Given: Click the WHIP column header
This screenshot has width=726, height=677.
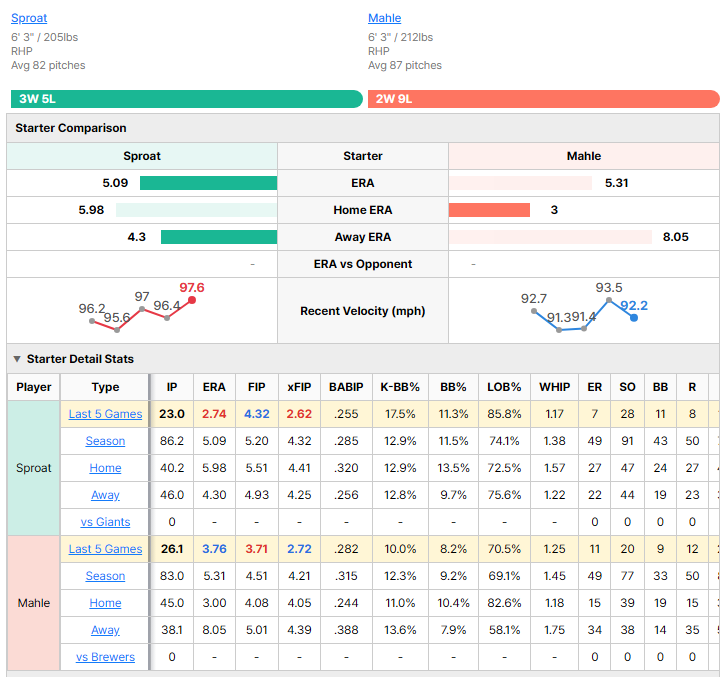Looking at the screenshot, I should [554, 387].
